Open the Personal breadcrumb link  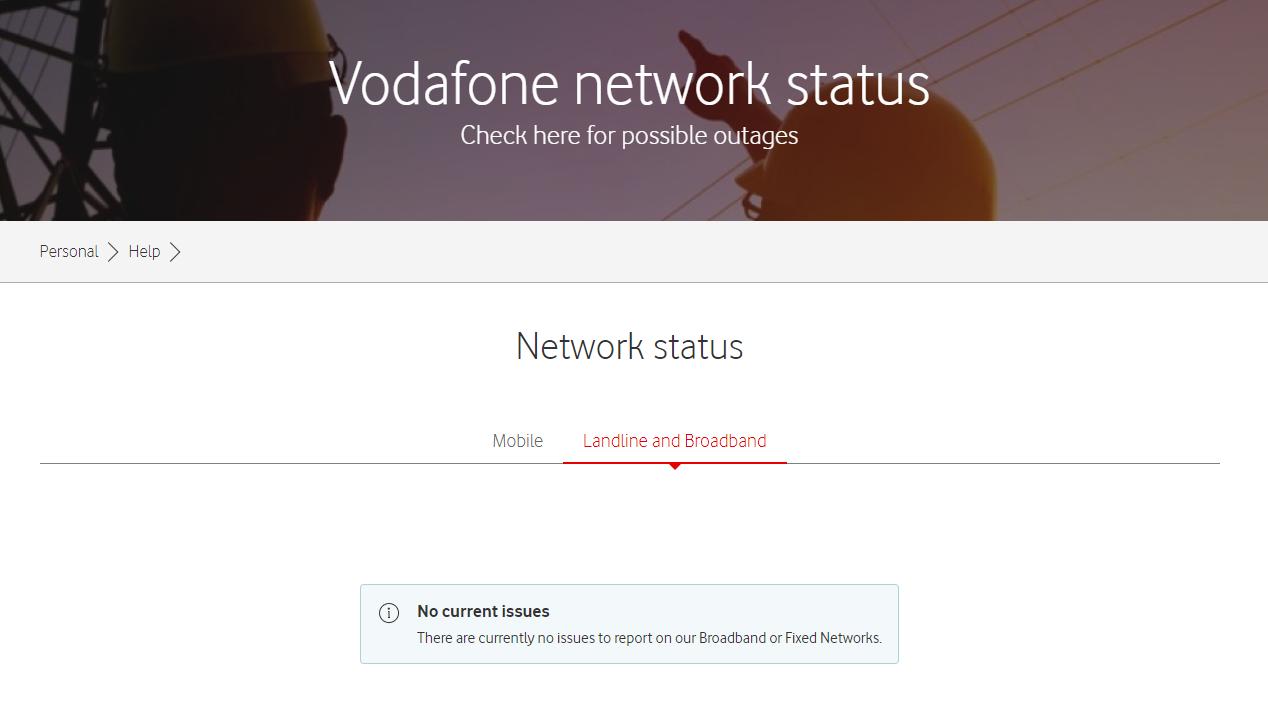[x=69, y=251]
